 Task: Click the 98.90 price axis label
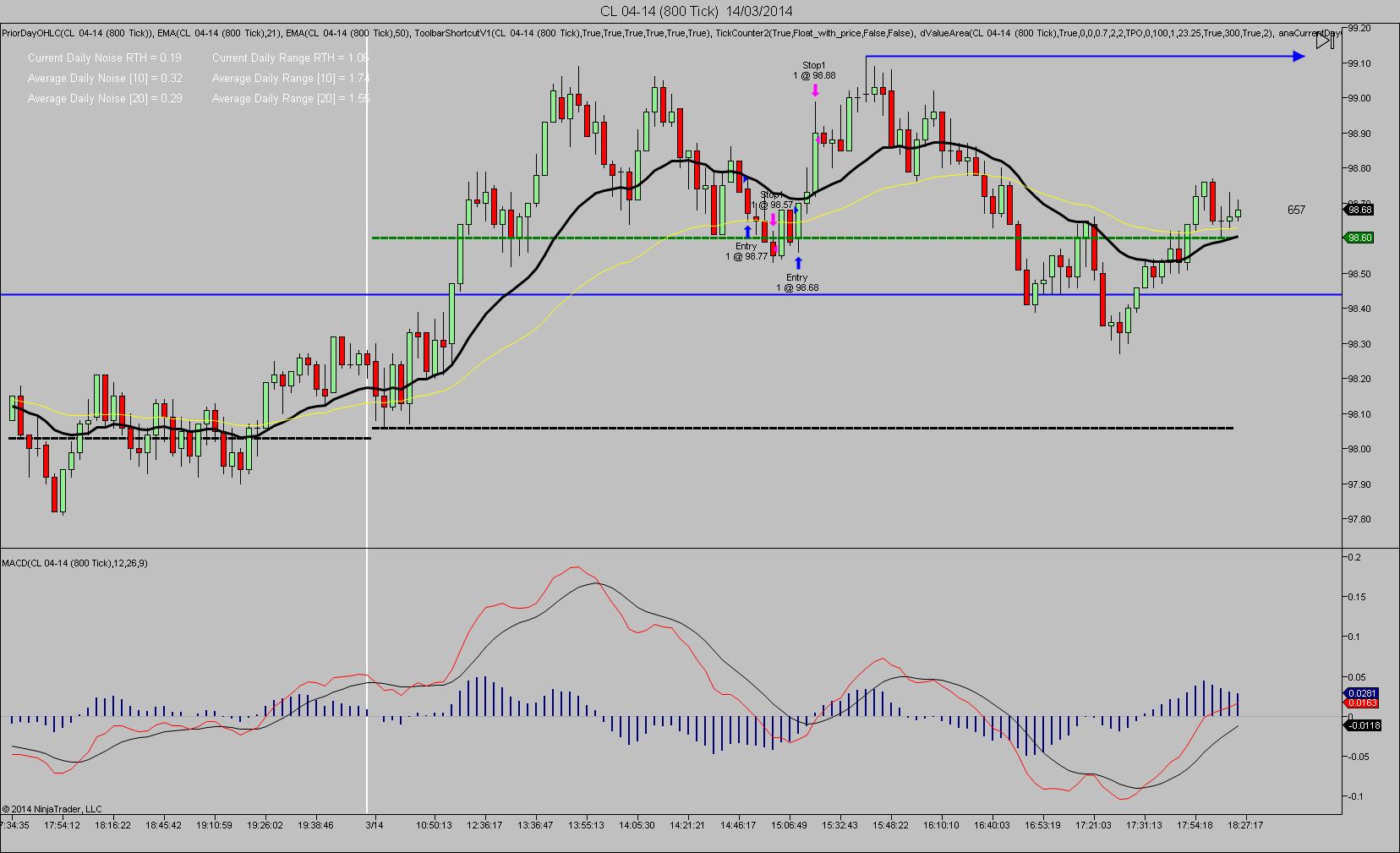pos(1359,134)
